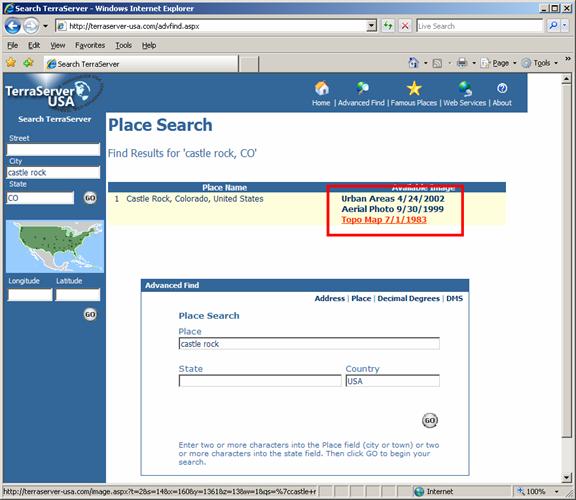This screenshot has width=576, height=500.
Task: Open Aerial Photo 9/30/1999 image link
Action: (x=392, y=209)
